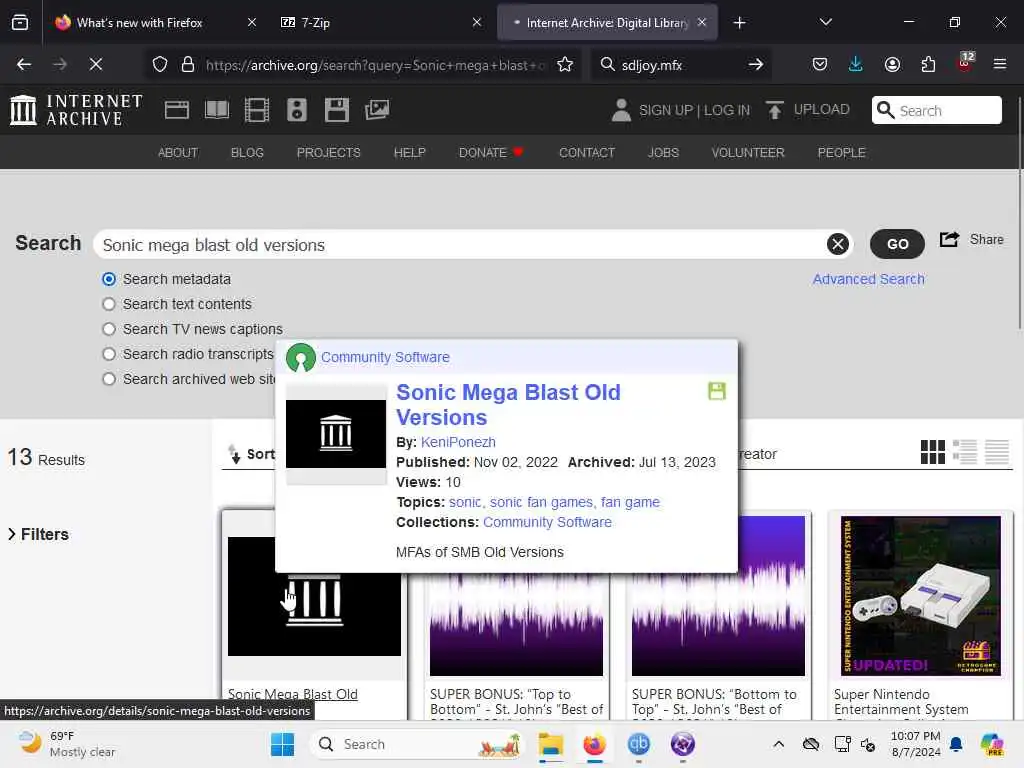Open the Audio speaker icon

(296, 110)
